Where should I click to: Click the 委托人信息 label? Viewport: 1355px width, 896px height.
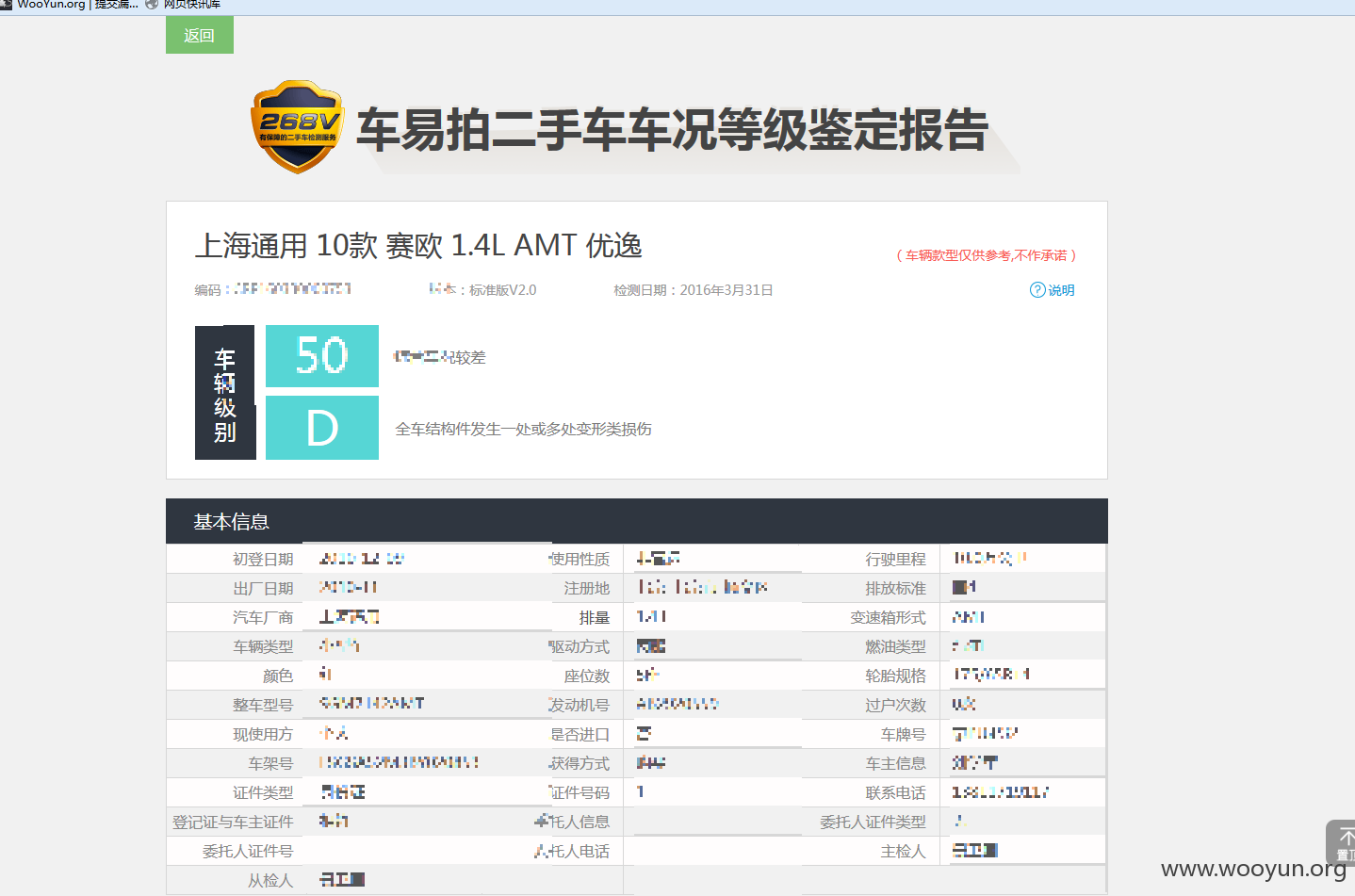click(572, 823)
